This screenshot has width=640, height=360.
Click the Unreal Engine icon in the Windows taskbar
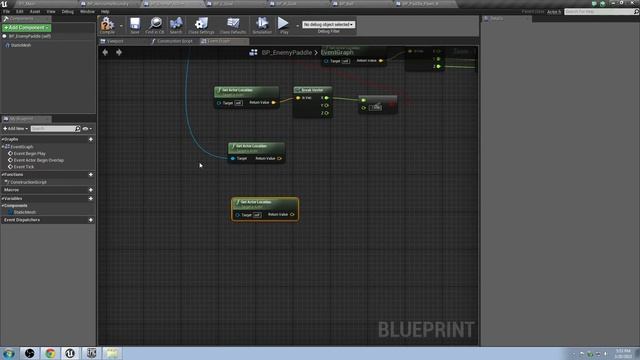click(x=70, y=353)
